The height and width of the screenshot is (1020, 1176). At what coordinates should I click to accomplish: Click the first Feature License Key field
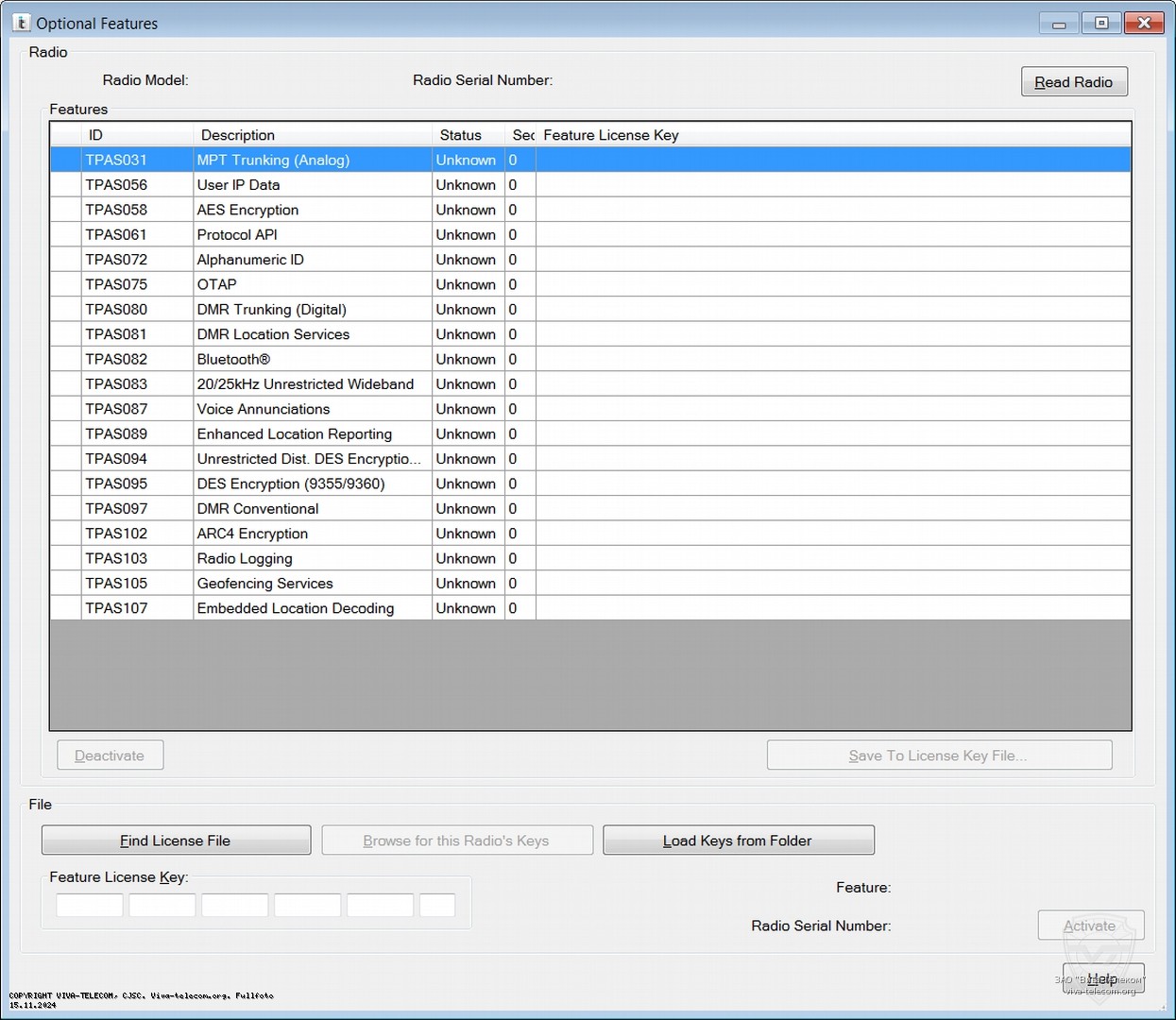[x=90, y=905]
